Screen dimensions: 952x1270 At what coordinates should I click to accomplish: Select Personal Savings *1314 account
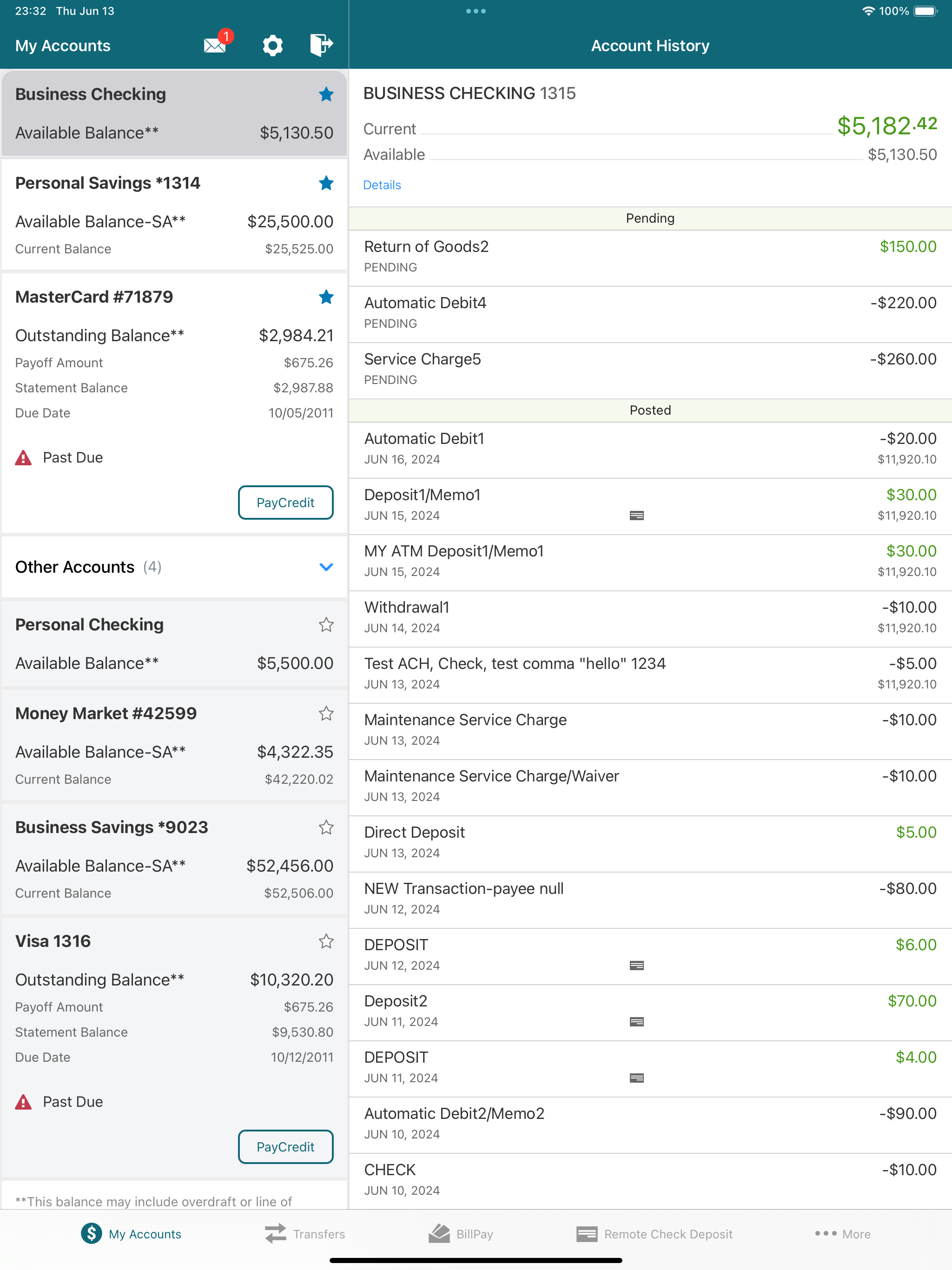(174, 215)
